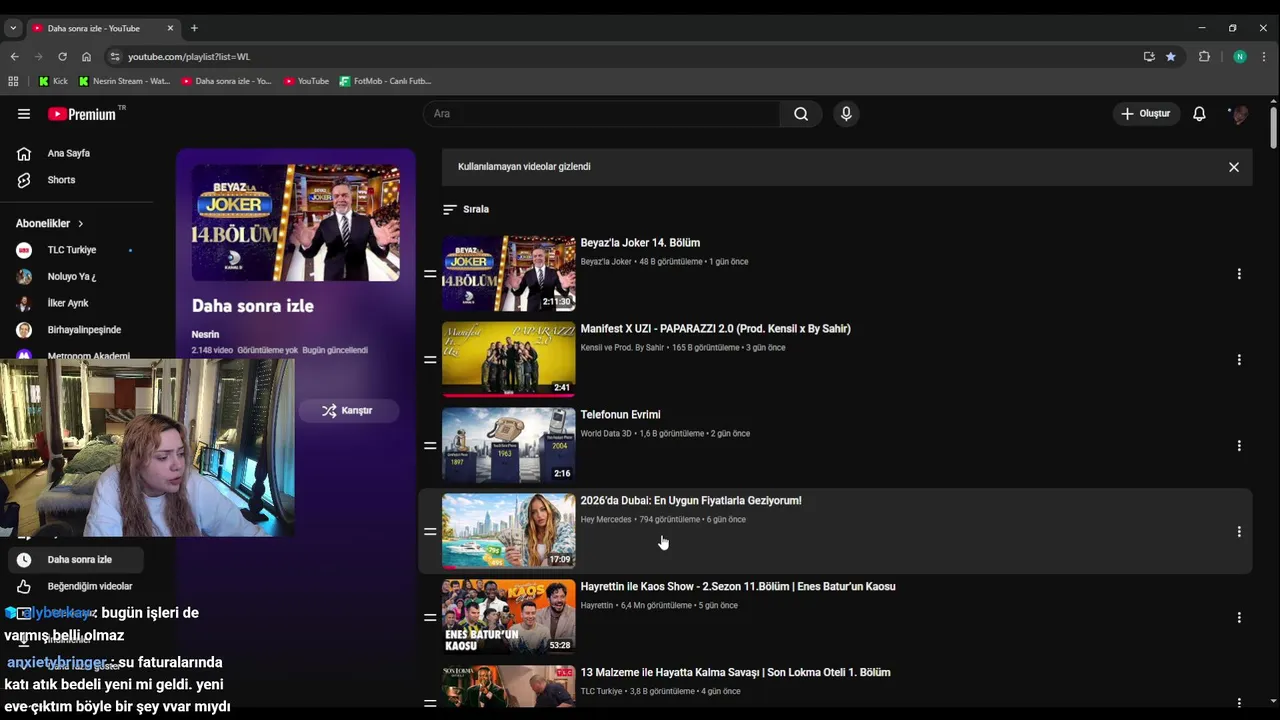Grab reorder handle of Hayrettin ile Kaos Show
Viewport: 1280px width, 720px height.
pyautogui.click(x=430, y=618)
